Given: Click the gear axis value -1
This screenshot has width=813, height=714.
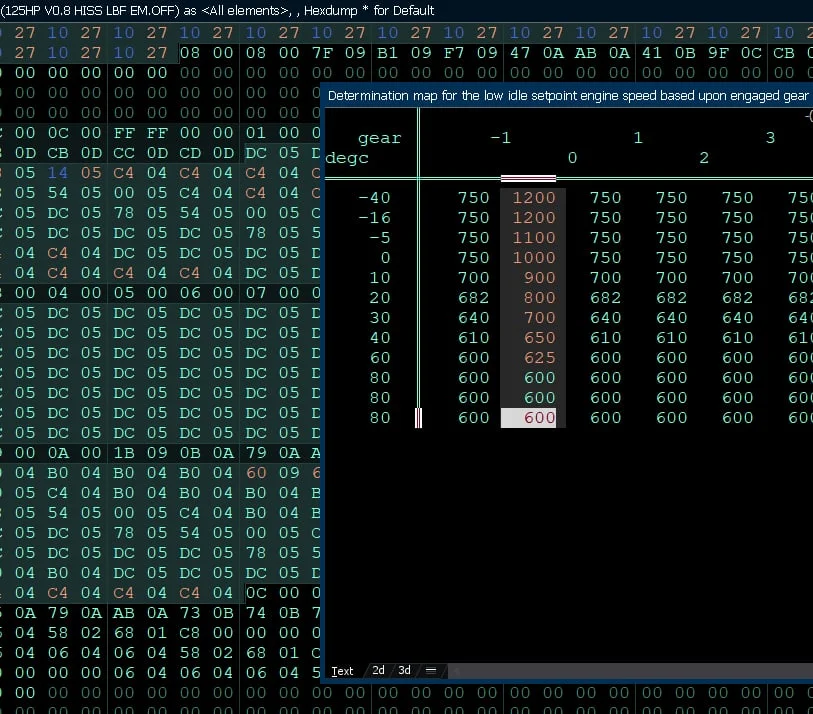Looking at the screenshot, I should 501,138.
